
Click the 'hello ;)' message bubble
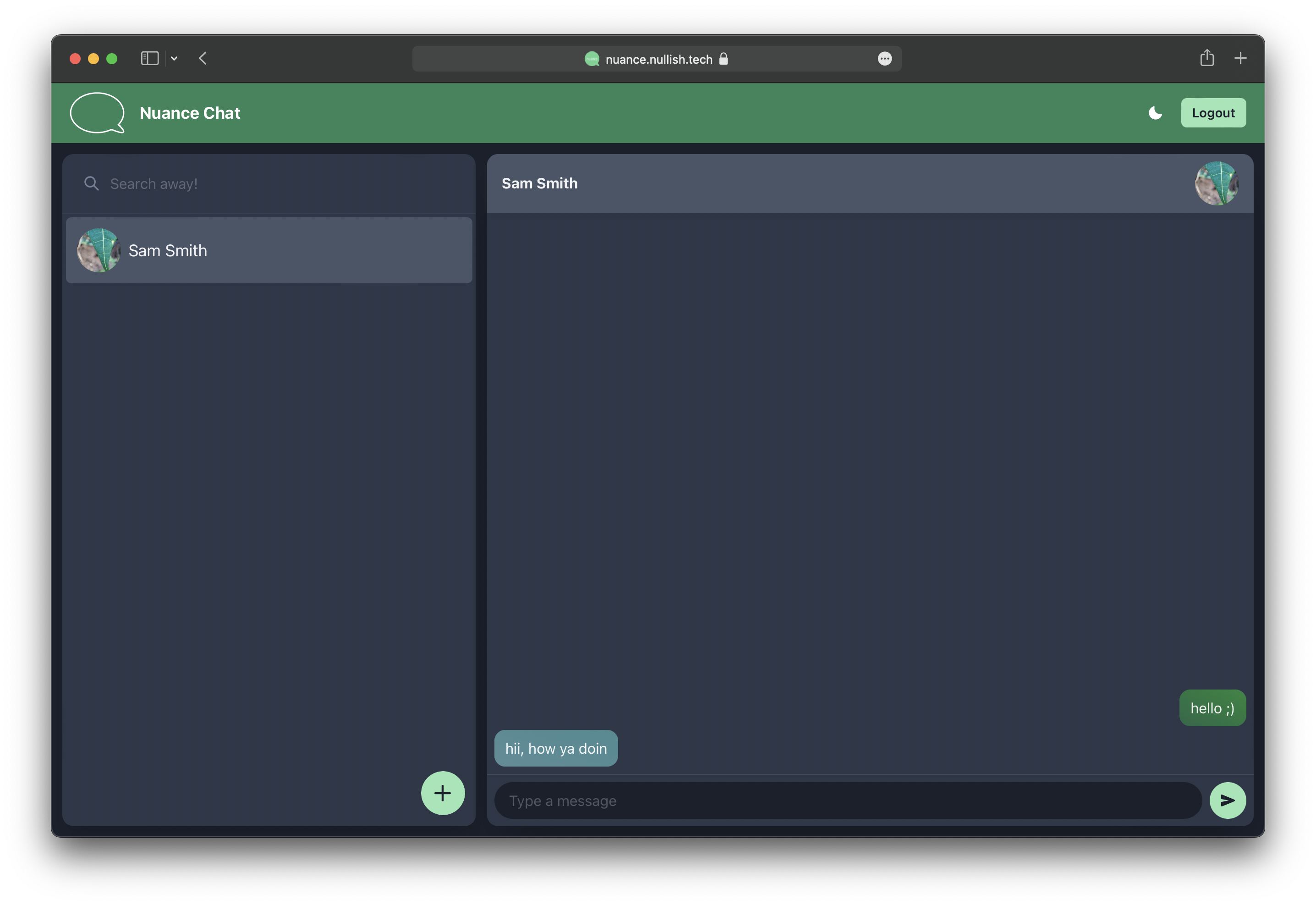pyautogui.click(x=1212, y=708)
